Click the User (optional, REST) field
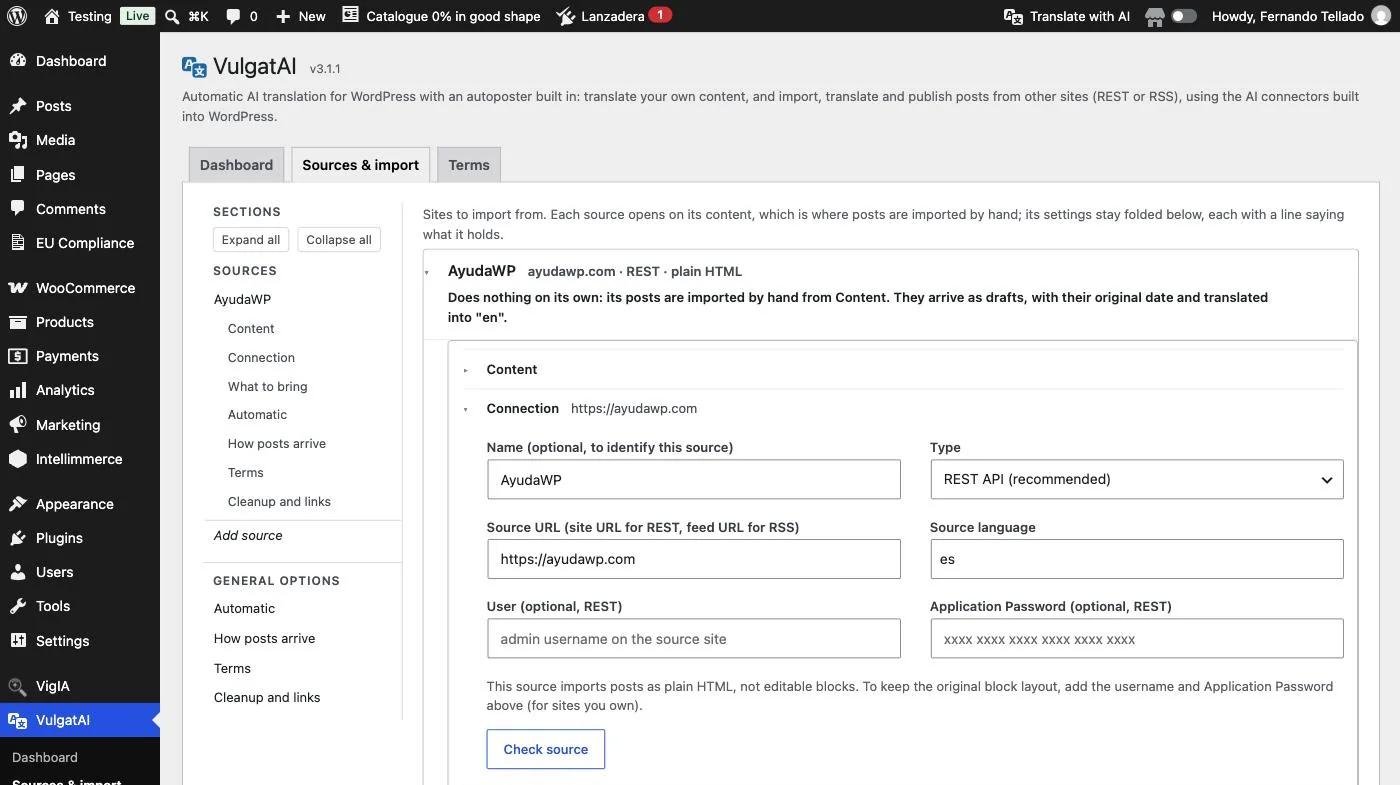 (x=694, y=639)
